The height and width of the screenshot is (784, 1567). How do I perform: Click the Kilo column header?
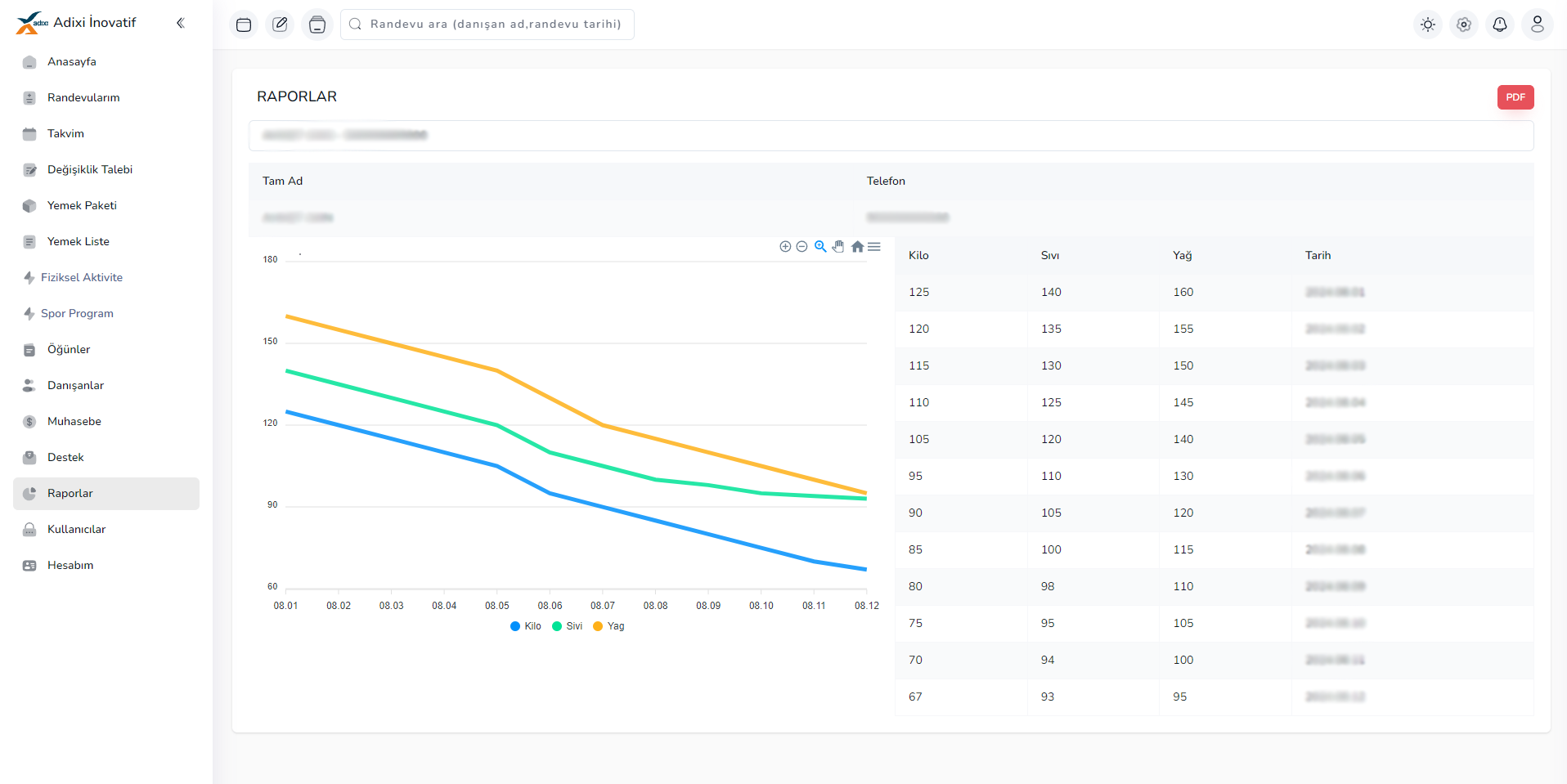click(918, 256)
